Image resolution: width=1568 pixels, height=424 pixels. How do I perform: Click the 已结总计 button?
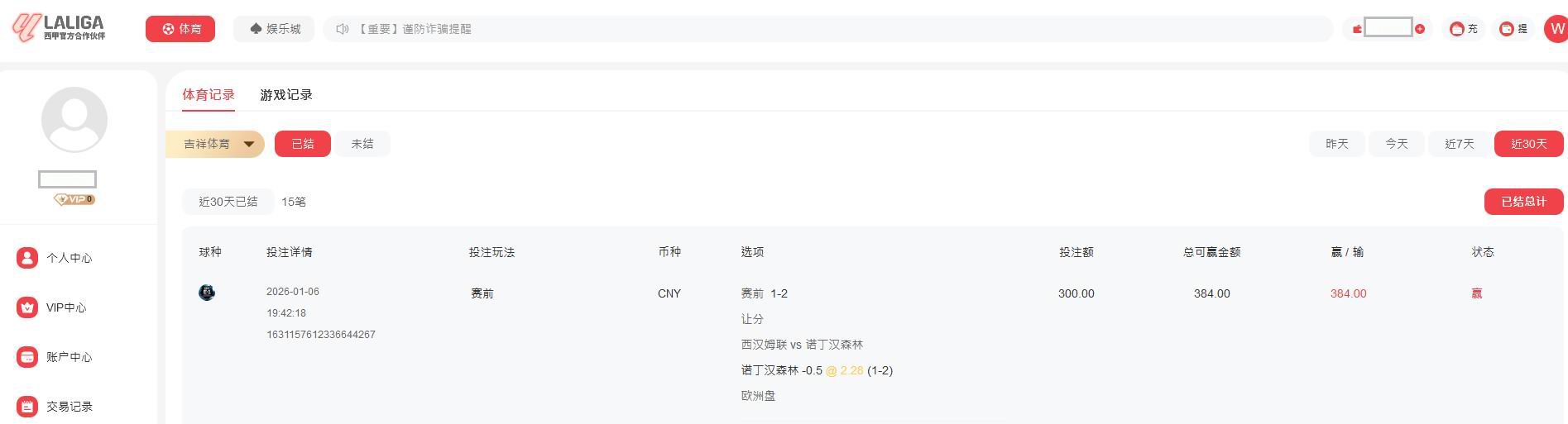click(x=1523, y=202)
